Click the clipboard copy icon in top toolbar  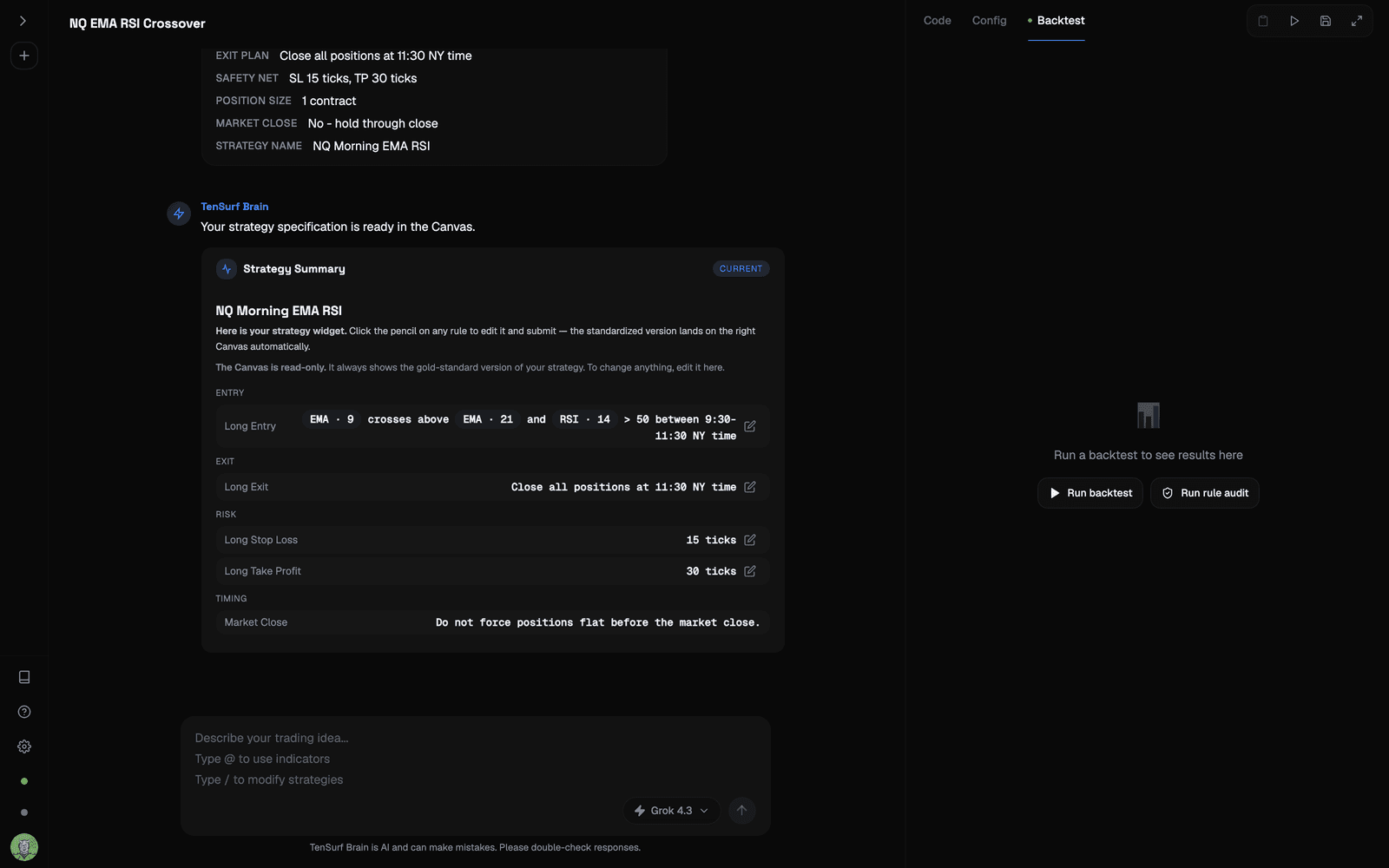pos(1263,21)
